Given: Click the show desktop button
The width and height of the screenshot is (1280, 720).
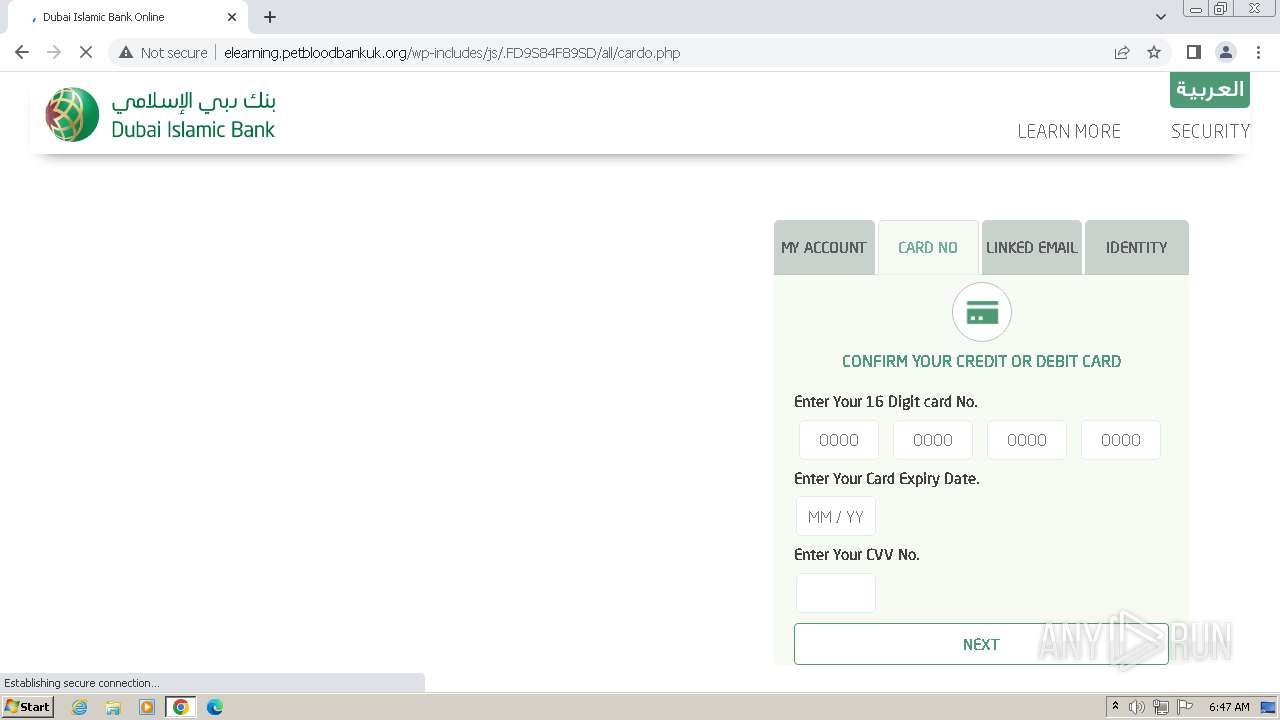Looking at the screenshot, I should (x=1268, y=707).
